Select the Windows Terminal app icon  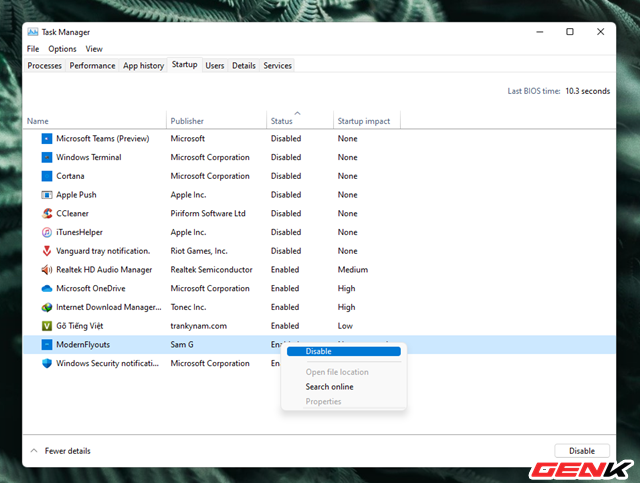pos(47,157)
